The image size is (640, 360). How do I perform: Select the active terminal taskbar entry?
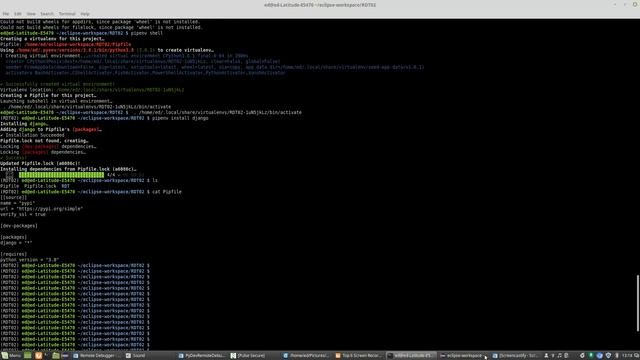pyautogui.click(x=411, y=356)
